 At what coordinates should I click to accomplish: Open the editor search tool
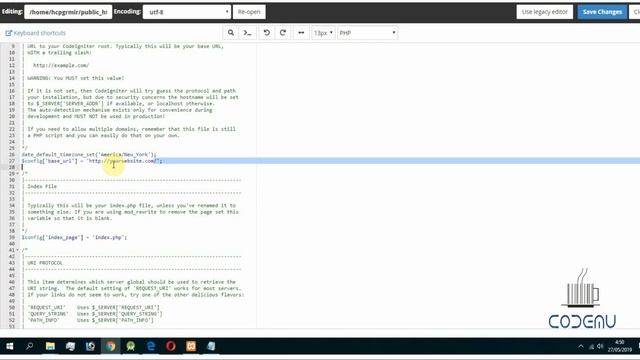pyautogui.click(x=231, y=33)
